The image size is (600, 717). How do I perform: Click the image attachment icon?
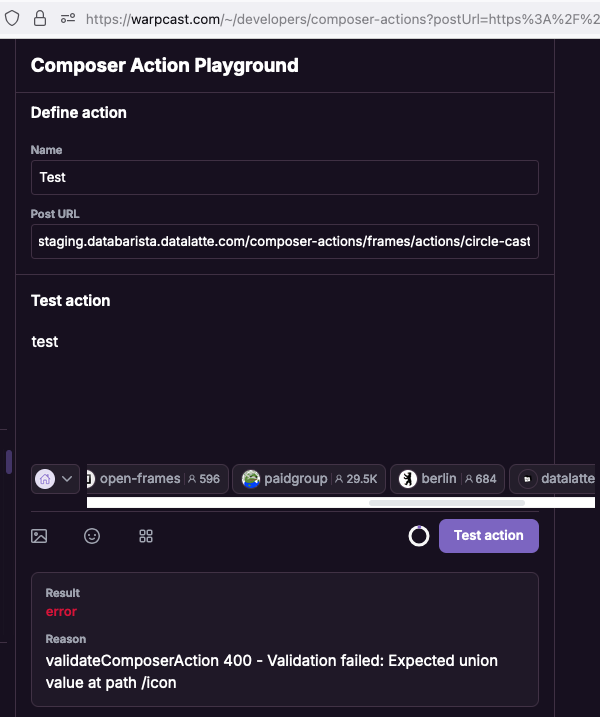39,536
